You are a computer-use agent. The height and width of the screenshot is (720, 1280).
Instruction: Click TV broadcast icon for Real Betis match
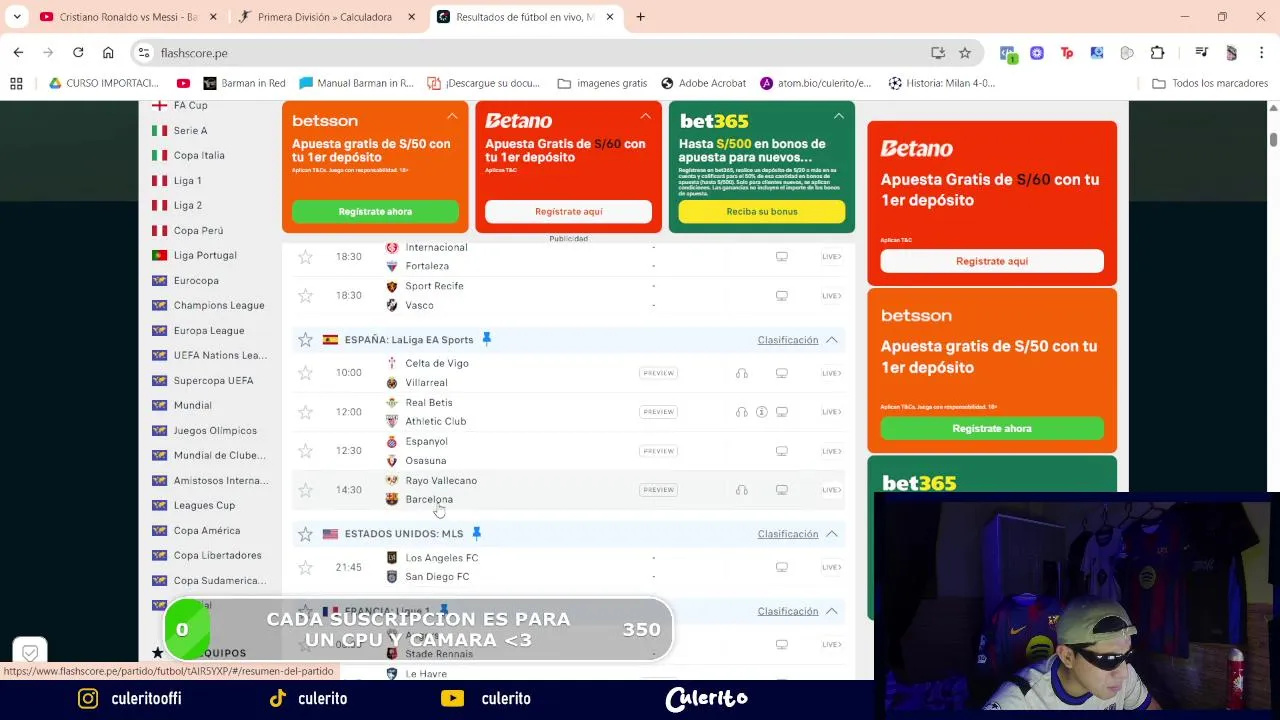782,412
